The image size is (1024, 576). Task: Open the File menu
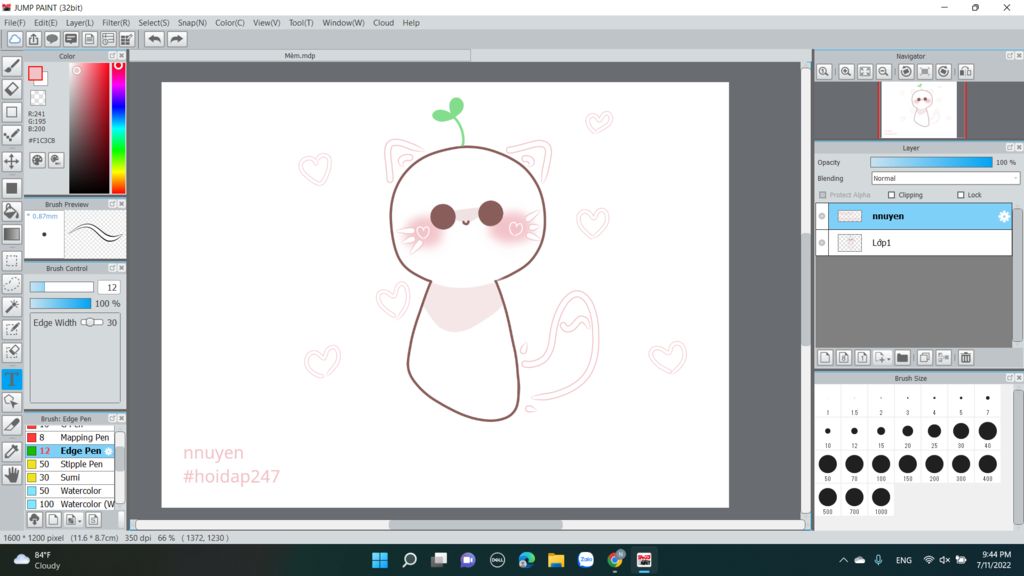(14, 23)
